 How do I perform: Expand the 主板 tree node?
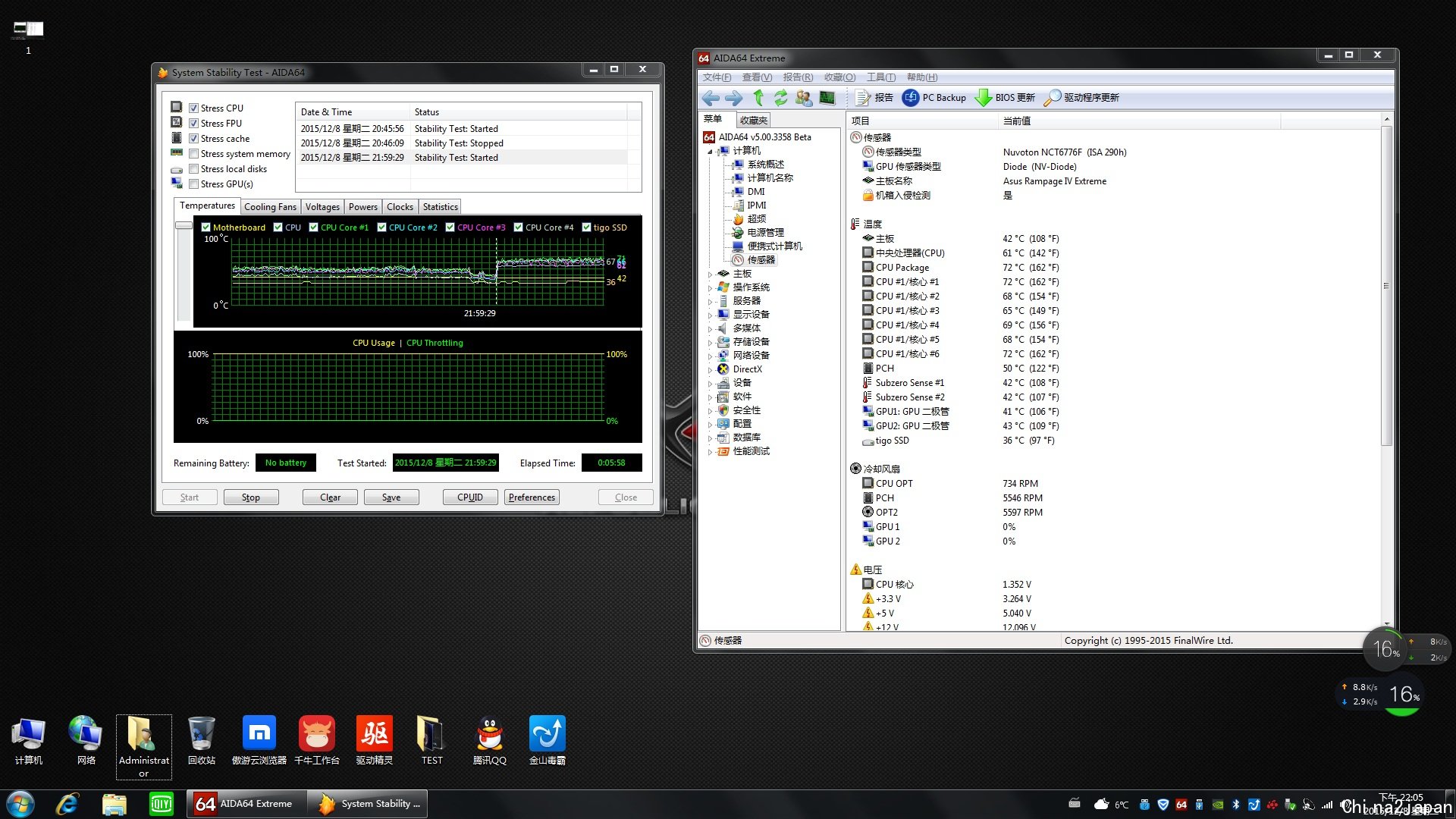(711, 275)
